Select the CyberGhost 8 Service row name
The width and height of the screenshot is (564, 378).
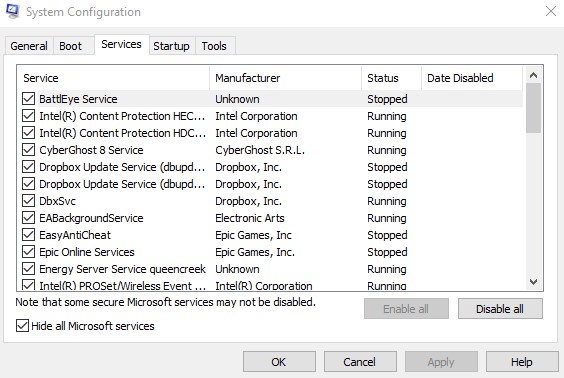coord(91,150)
